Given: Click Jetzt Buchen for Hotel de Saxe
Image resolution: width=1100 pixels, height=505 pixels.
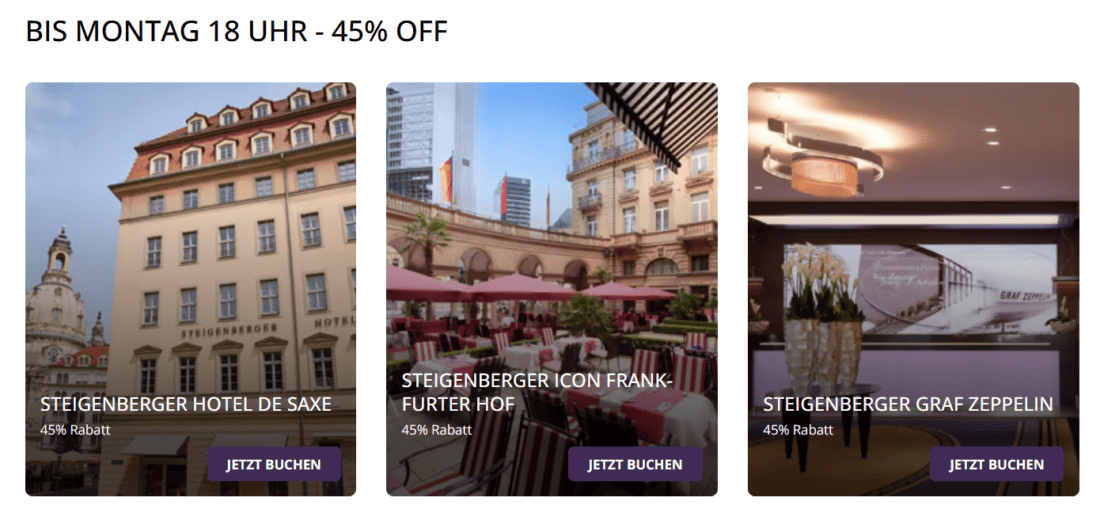Looking at the screenshot, I should (274, 464).
